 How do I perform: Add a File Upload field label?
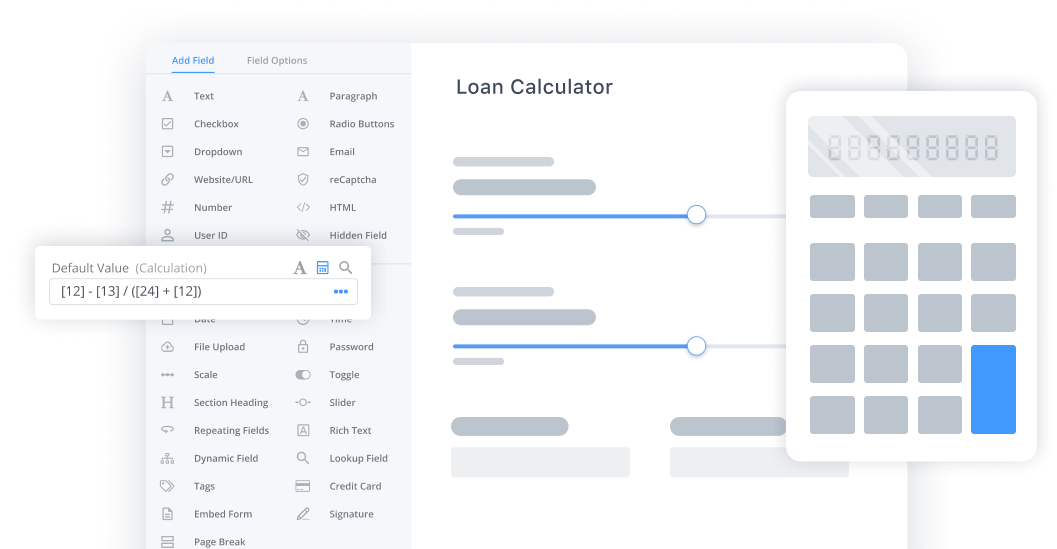219,347
